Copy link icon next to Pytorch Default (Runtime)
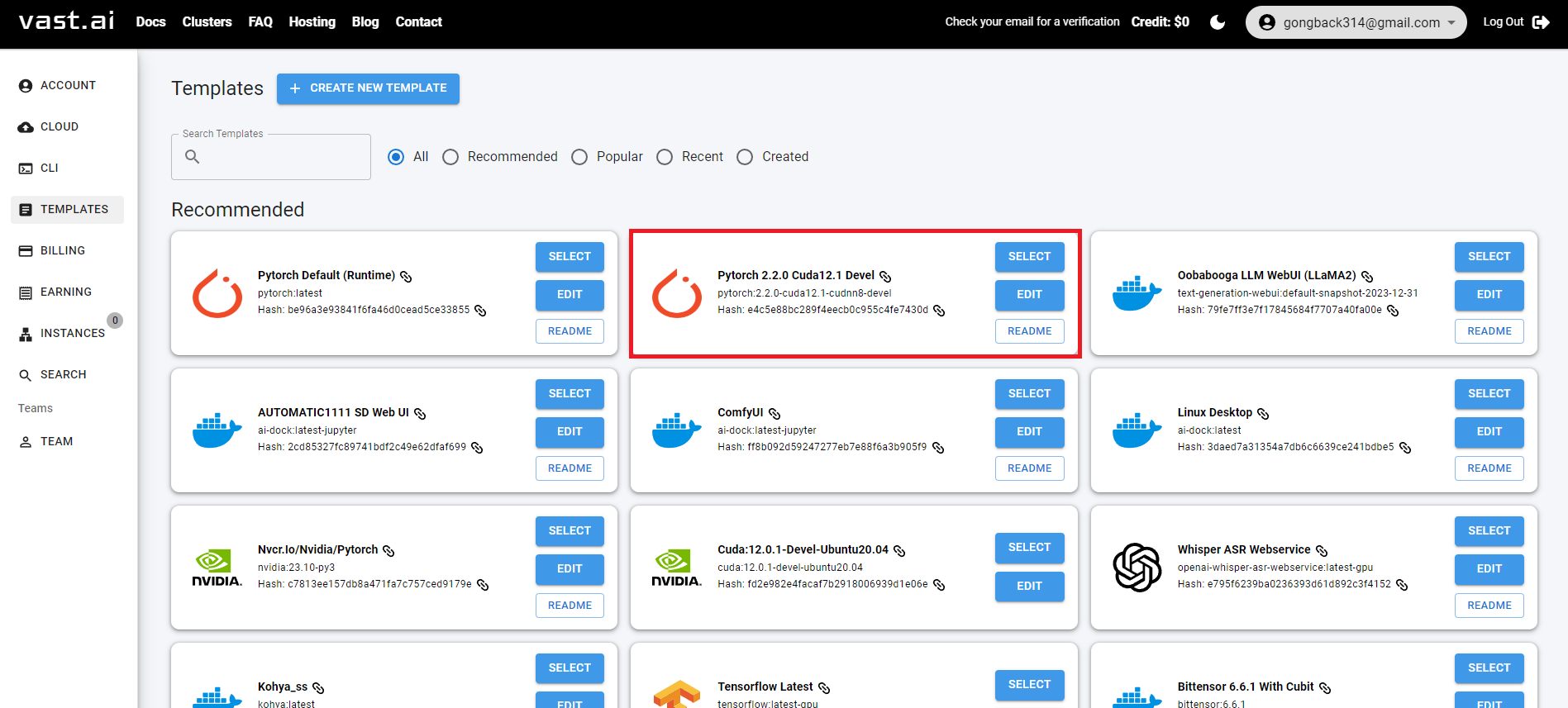The image size is (1568, 708). 406,276
